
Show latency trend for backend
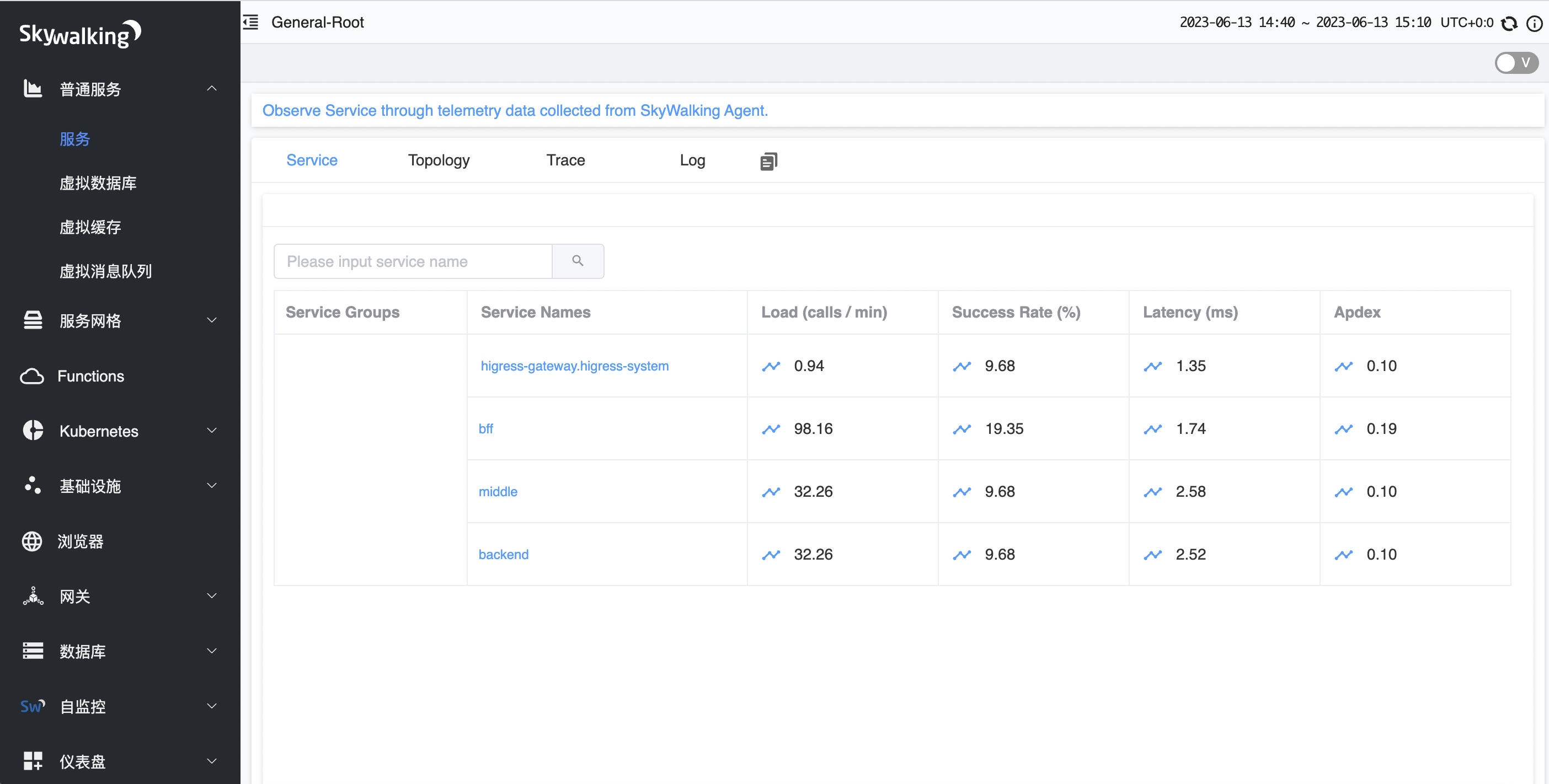point(1152,555)
